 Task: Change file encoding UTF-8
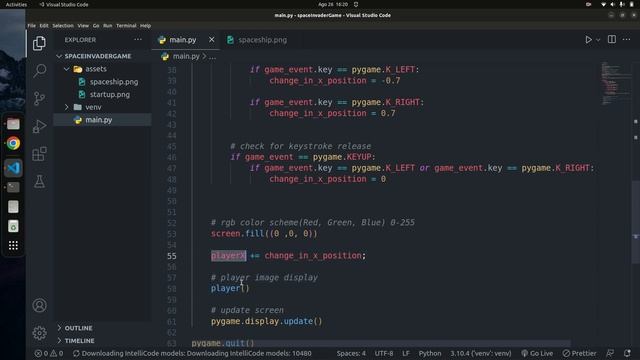[384, 353]
